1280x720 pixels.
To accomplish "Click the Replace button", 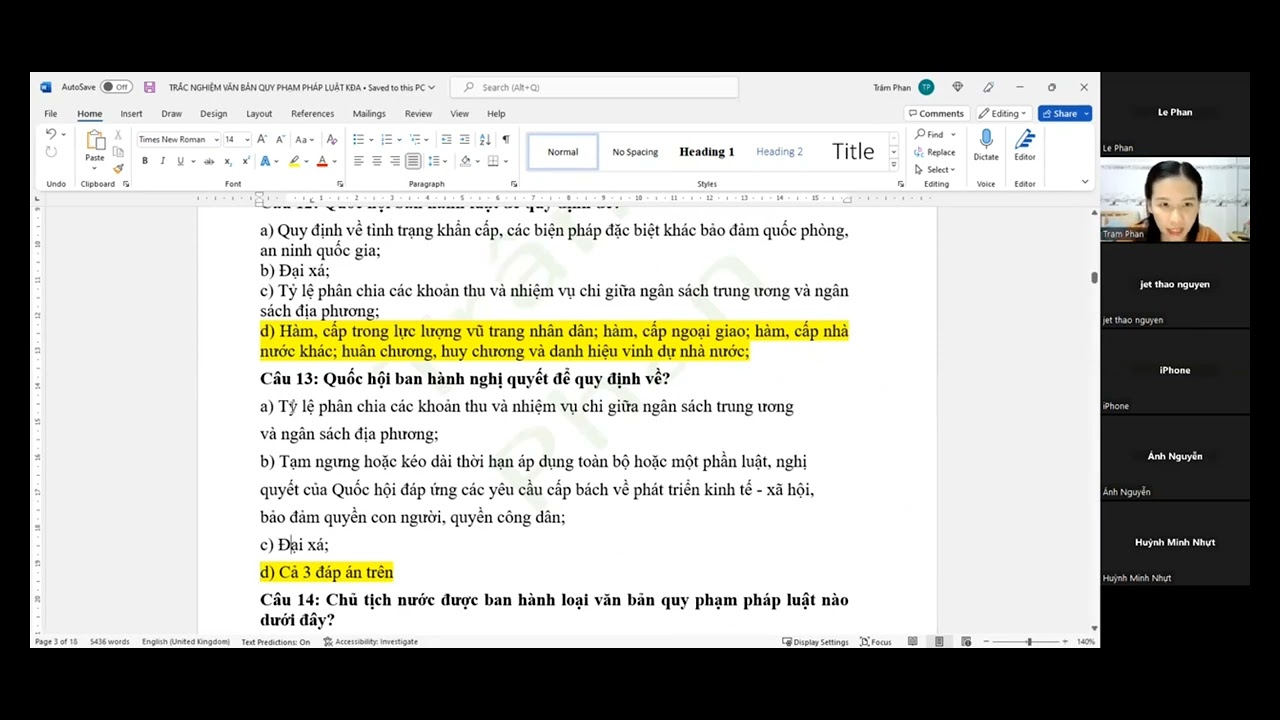I will tap(936, 152).
